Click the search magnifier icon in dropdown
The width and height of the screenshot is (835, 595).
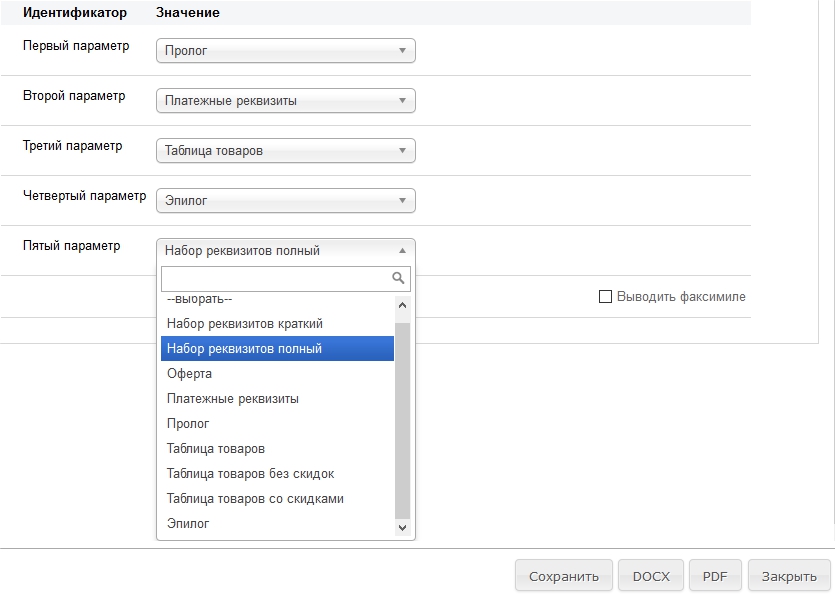click(398, 278)
